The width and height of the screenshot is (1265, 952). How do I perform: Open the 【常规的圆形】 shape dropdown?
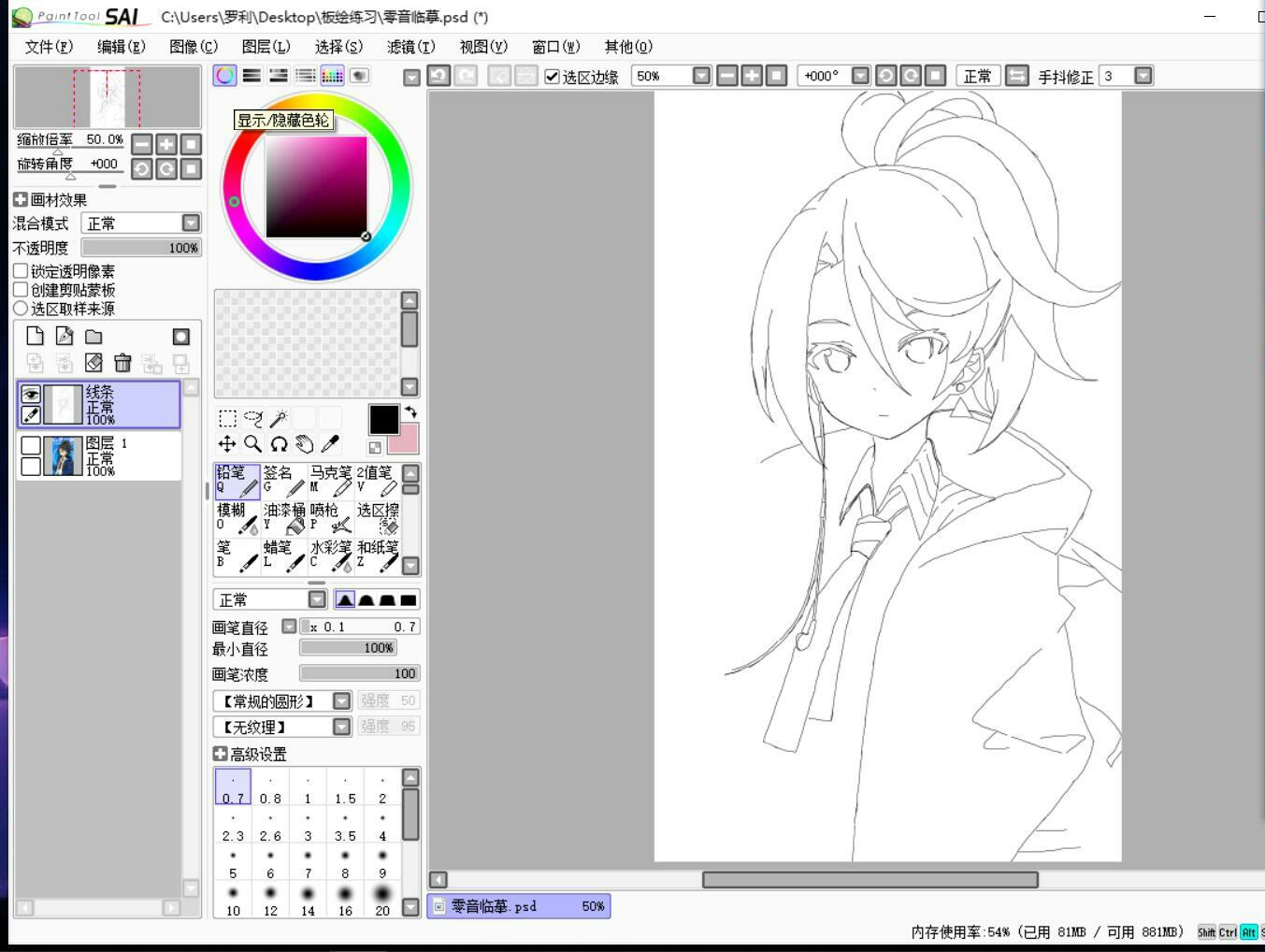click(282, 700)
